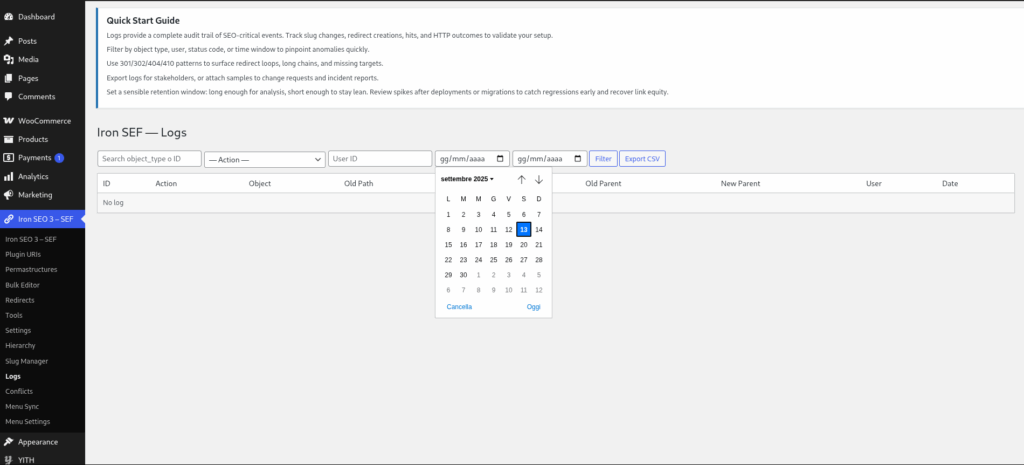This screenshot has width=1024, height=465.
Task: Click the Export CSV button
Action: pyautogui.click(x=642, y=159)
